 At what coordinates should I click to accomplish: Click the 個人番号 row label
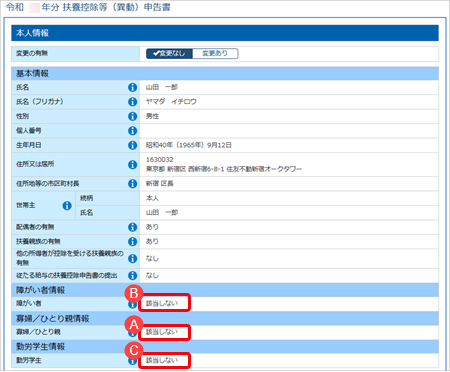[29, 131]
